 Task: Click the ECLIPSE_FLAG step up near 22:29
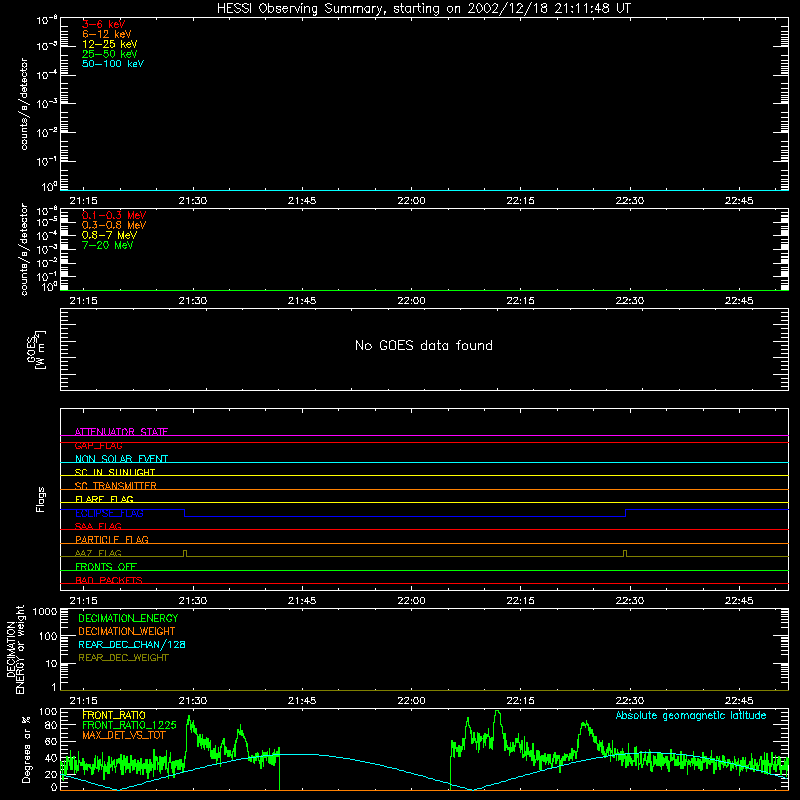click(626, 513)
